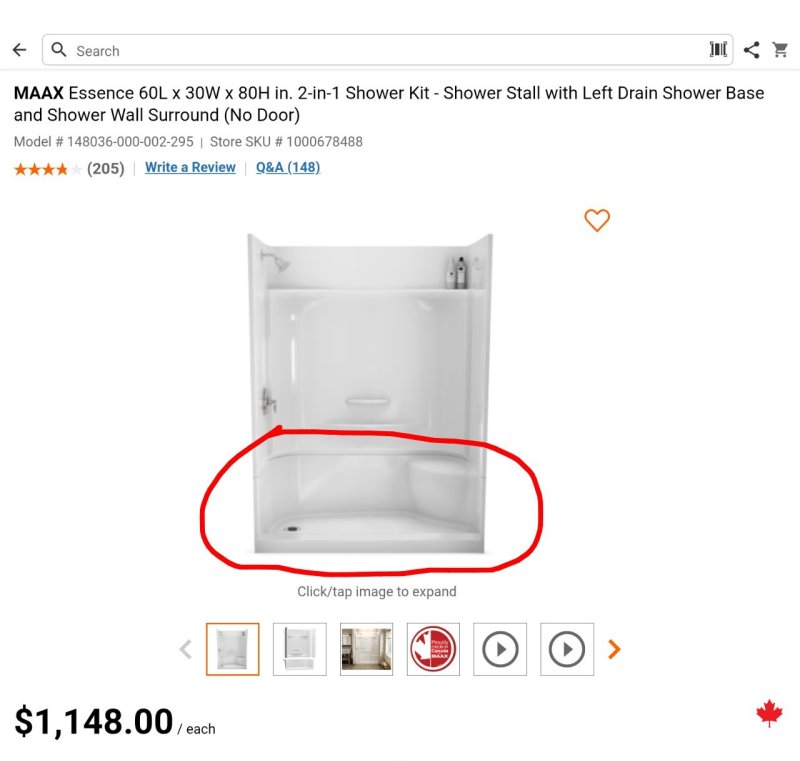Select the second shower thumbnail

300,649
